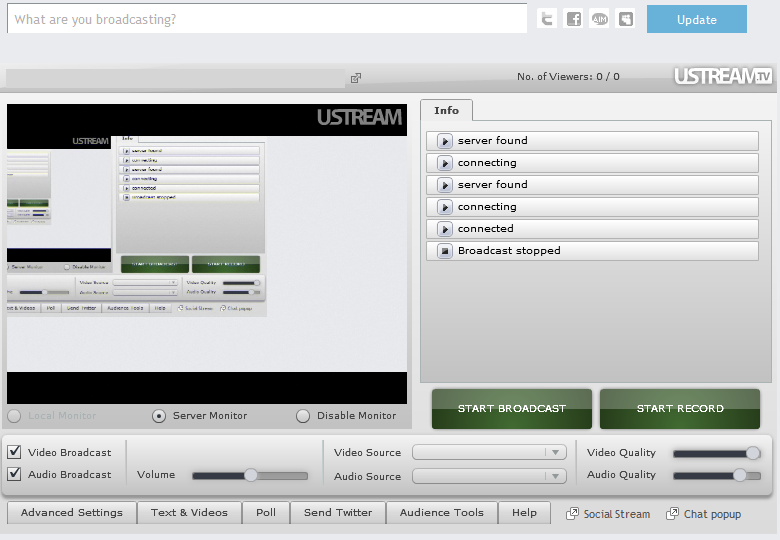
Task: Click the play icon on second 'connecting' row
Action: click(445, 207)
